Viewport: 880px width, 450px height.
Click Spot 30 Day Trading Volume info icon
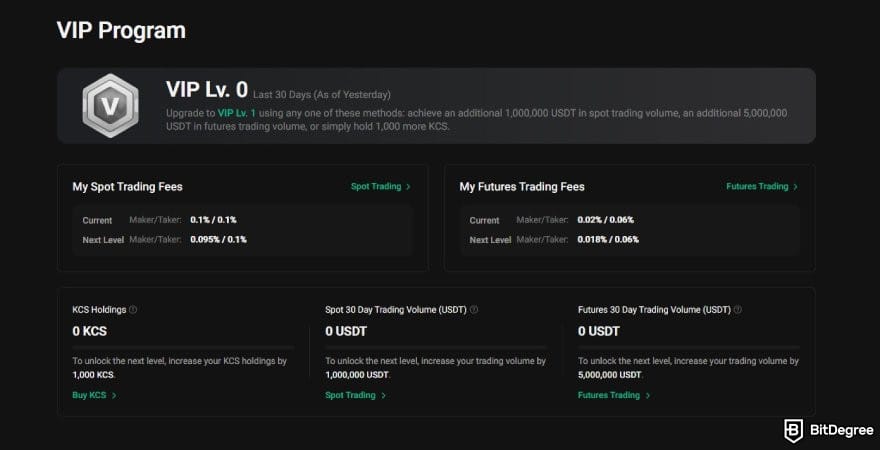tap(474, 310)
